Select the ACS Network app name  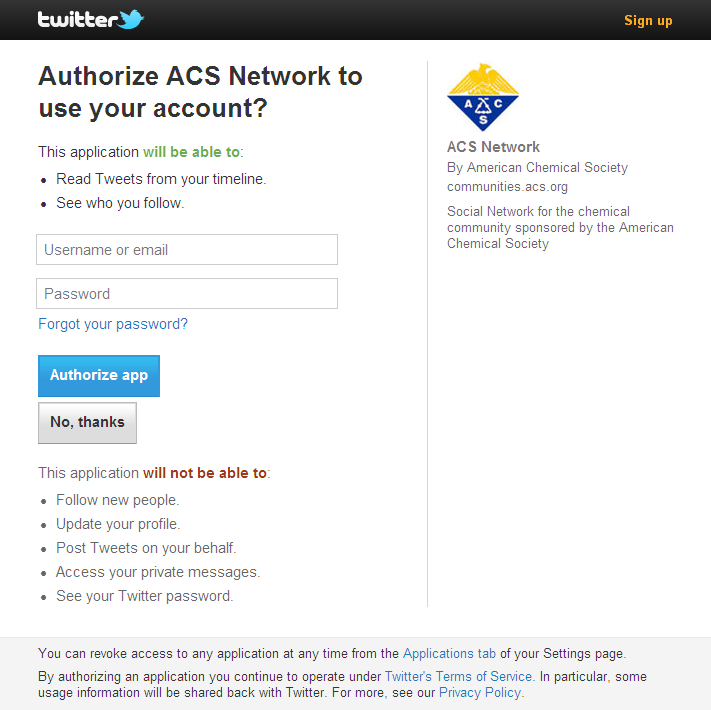(x=493, y=147)
